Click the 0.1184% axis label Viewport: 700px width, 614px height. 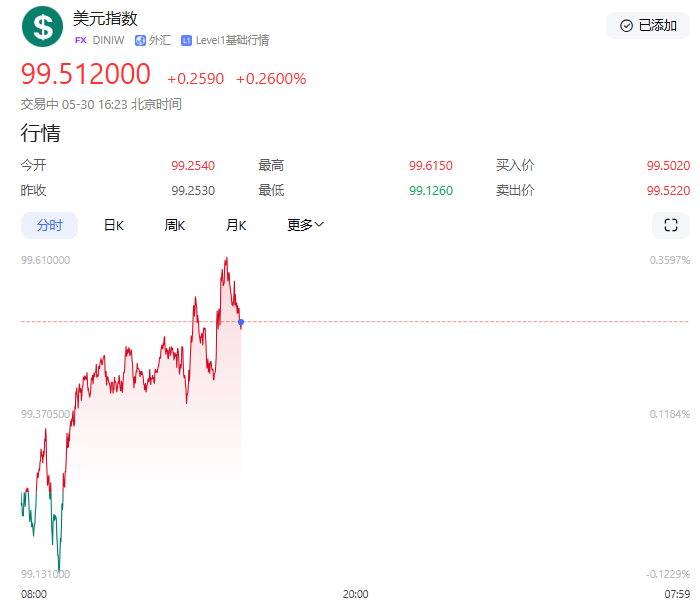coord(670,414)
